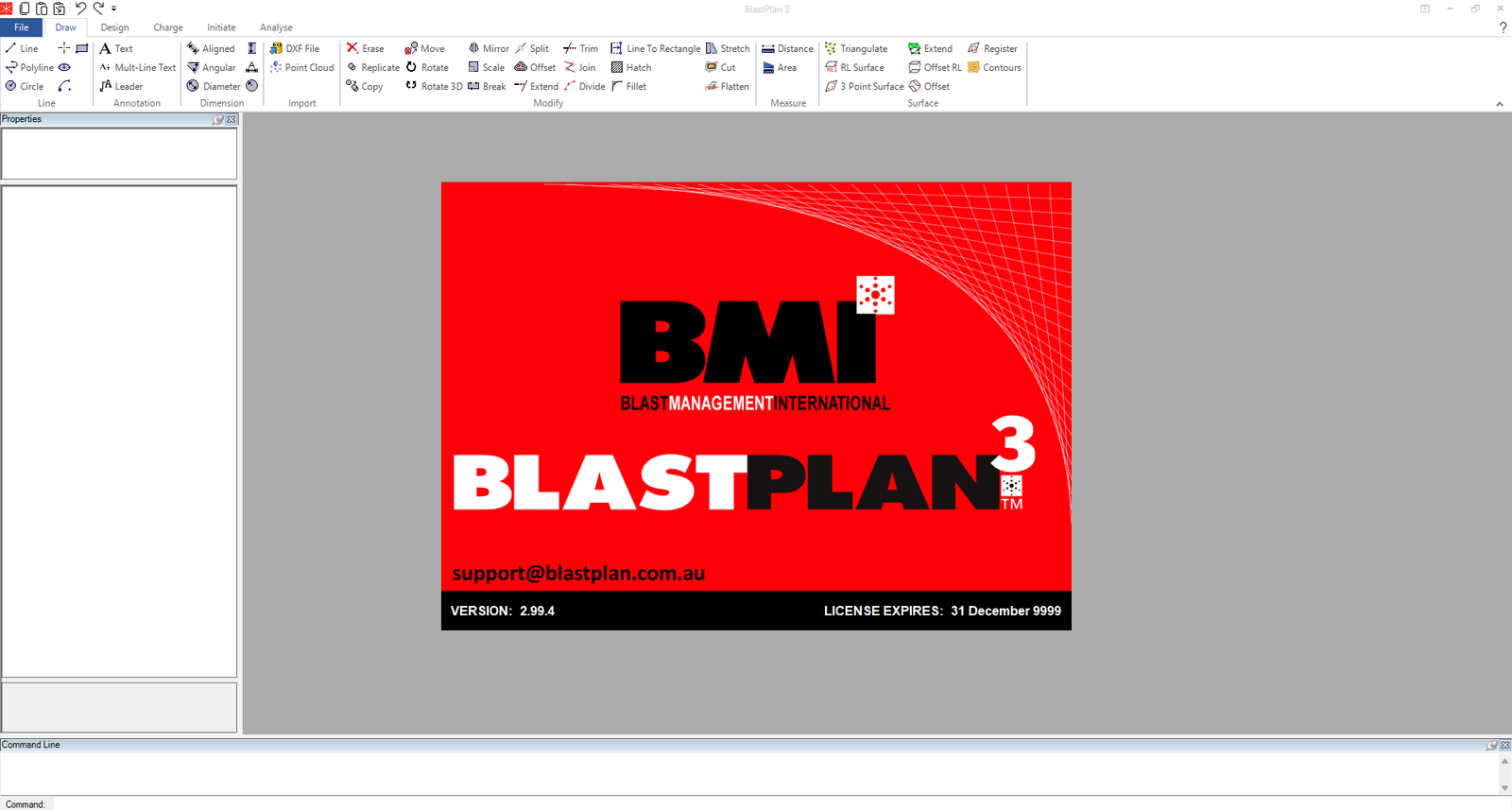Image resolution: width=1512 pixels, height=810 pixels.
Task: Use the Rotate 3D tool
Action: [x=434, y=86]
